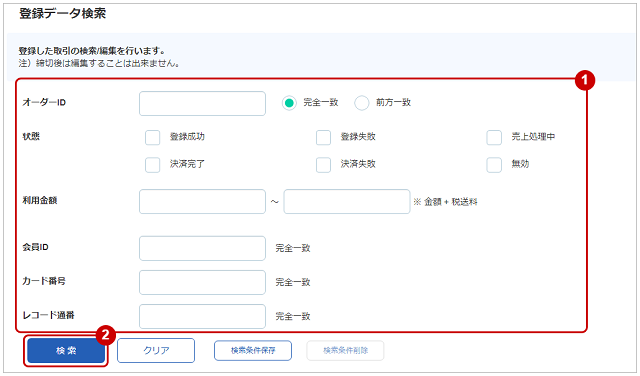Click the 会員ID input field
The height and width of the screenshot is (376, 640).
pos(202,248)
